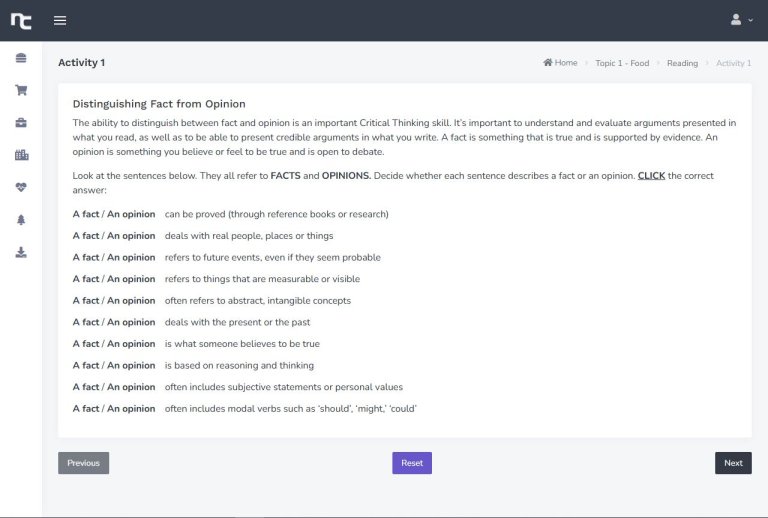Screen dimensions: 768x518
Task: Select the briefcase icon in sidebar
Action: [21, 122]
